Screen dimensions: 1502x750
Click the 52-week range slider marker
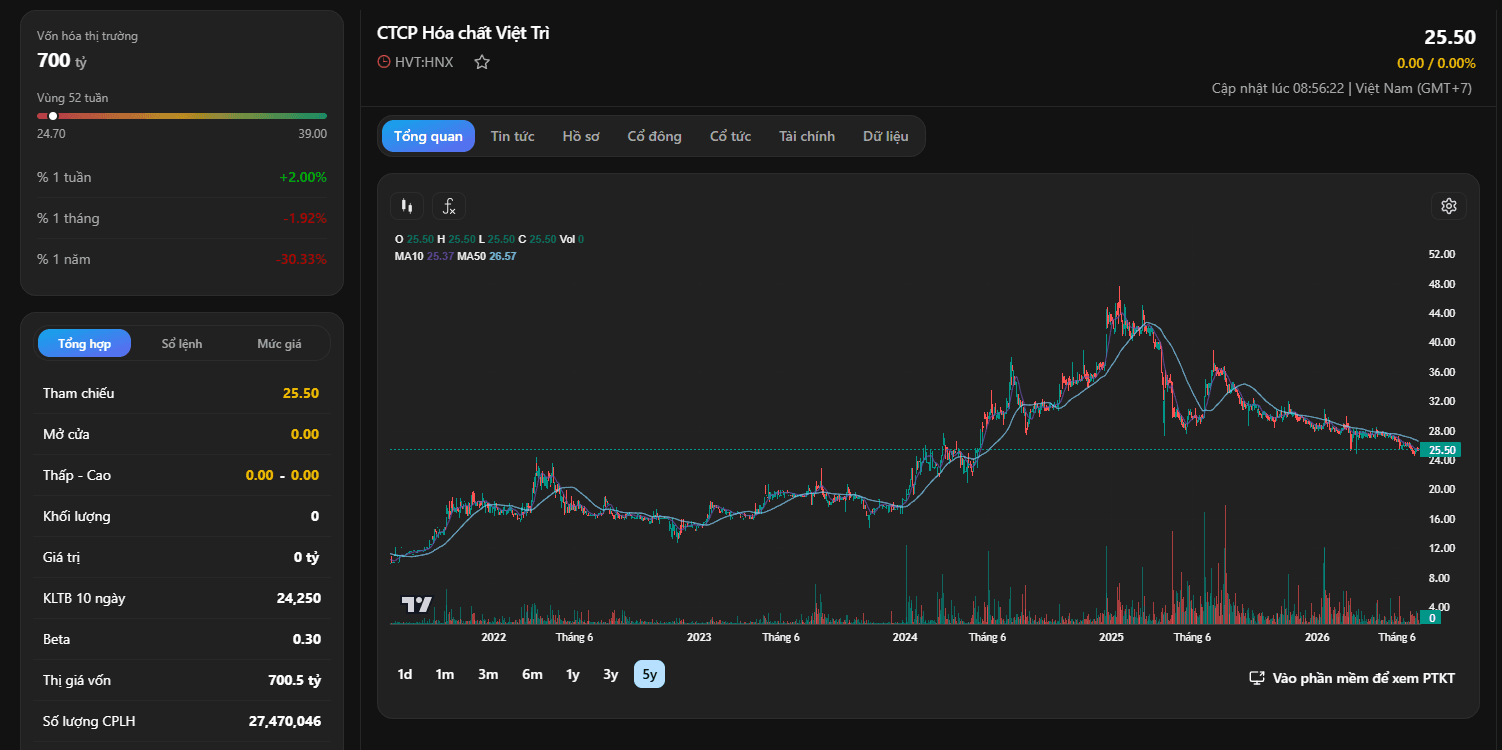(x=53, y=116)
